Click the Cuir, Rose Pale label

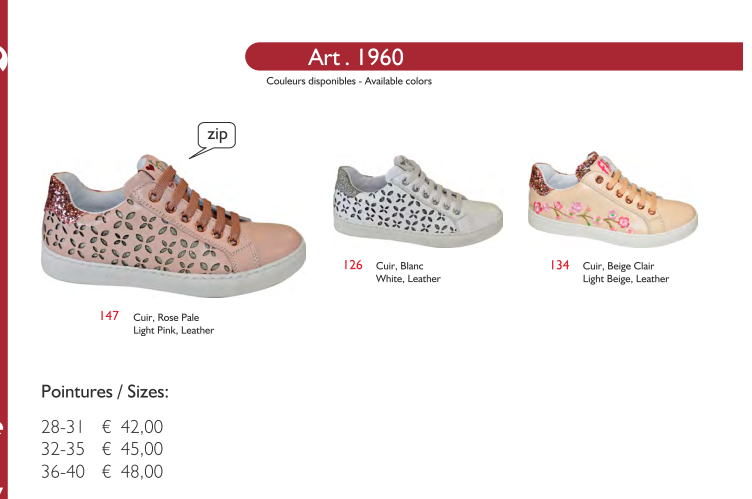(166, 317)
